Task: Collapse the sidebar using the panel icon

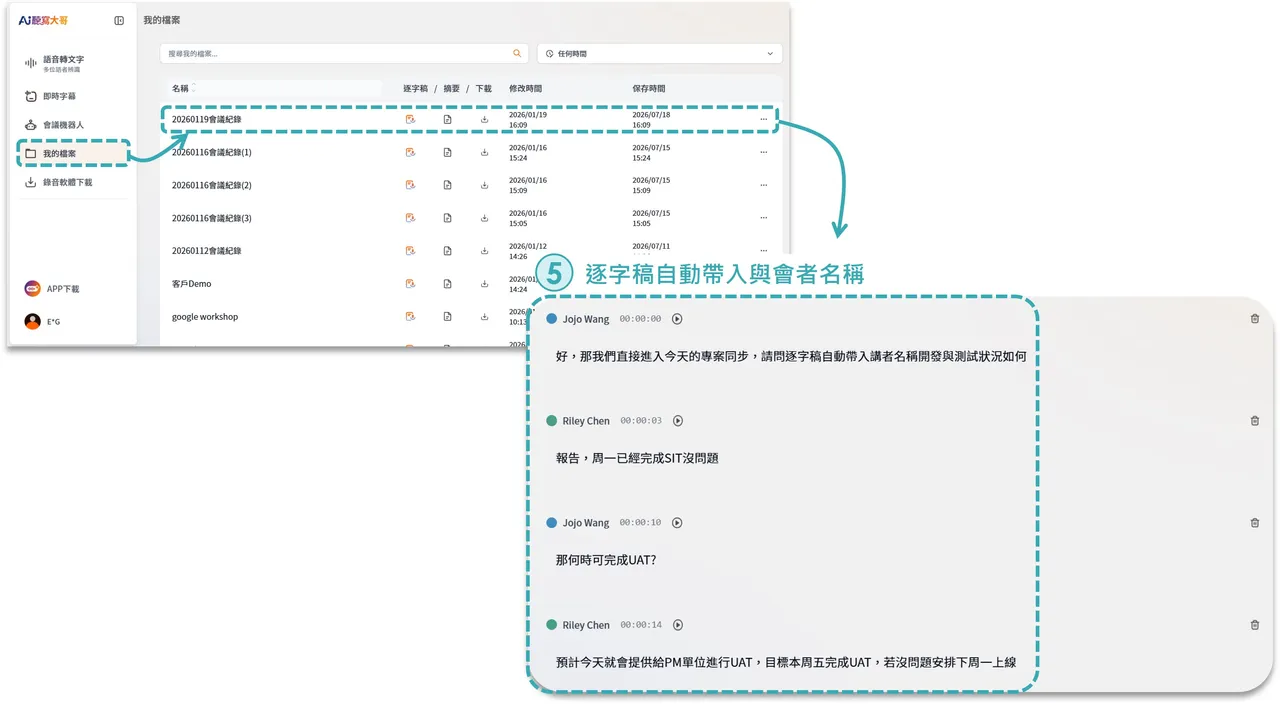Action: pyautogui.click(x=119, y=20)
